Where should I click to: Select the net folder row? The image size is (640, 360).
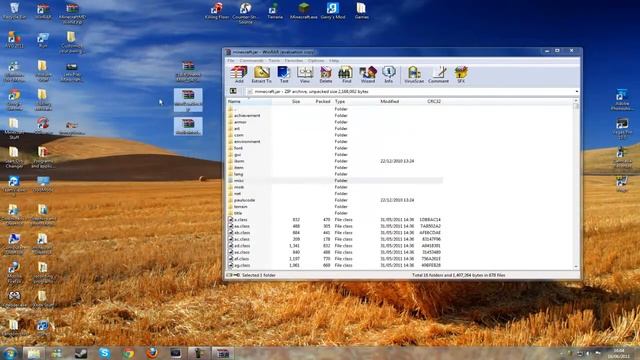[335, 193]
